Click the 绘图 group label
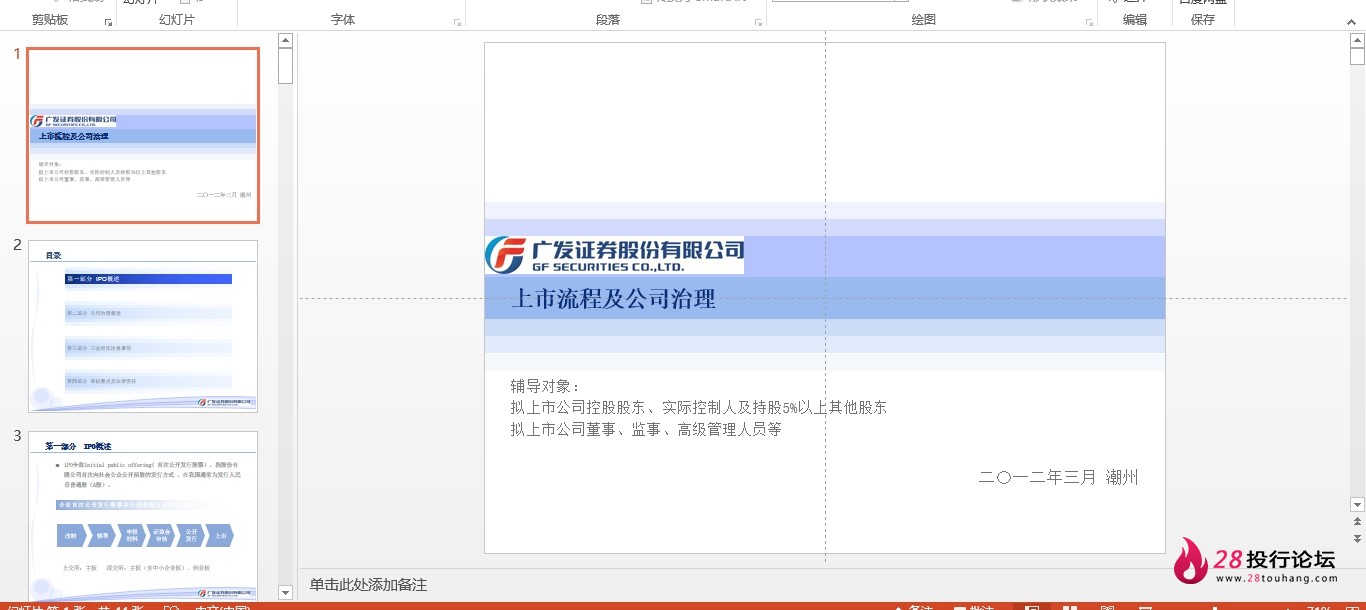1366x610 pixels. coord(924,20)
